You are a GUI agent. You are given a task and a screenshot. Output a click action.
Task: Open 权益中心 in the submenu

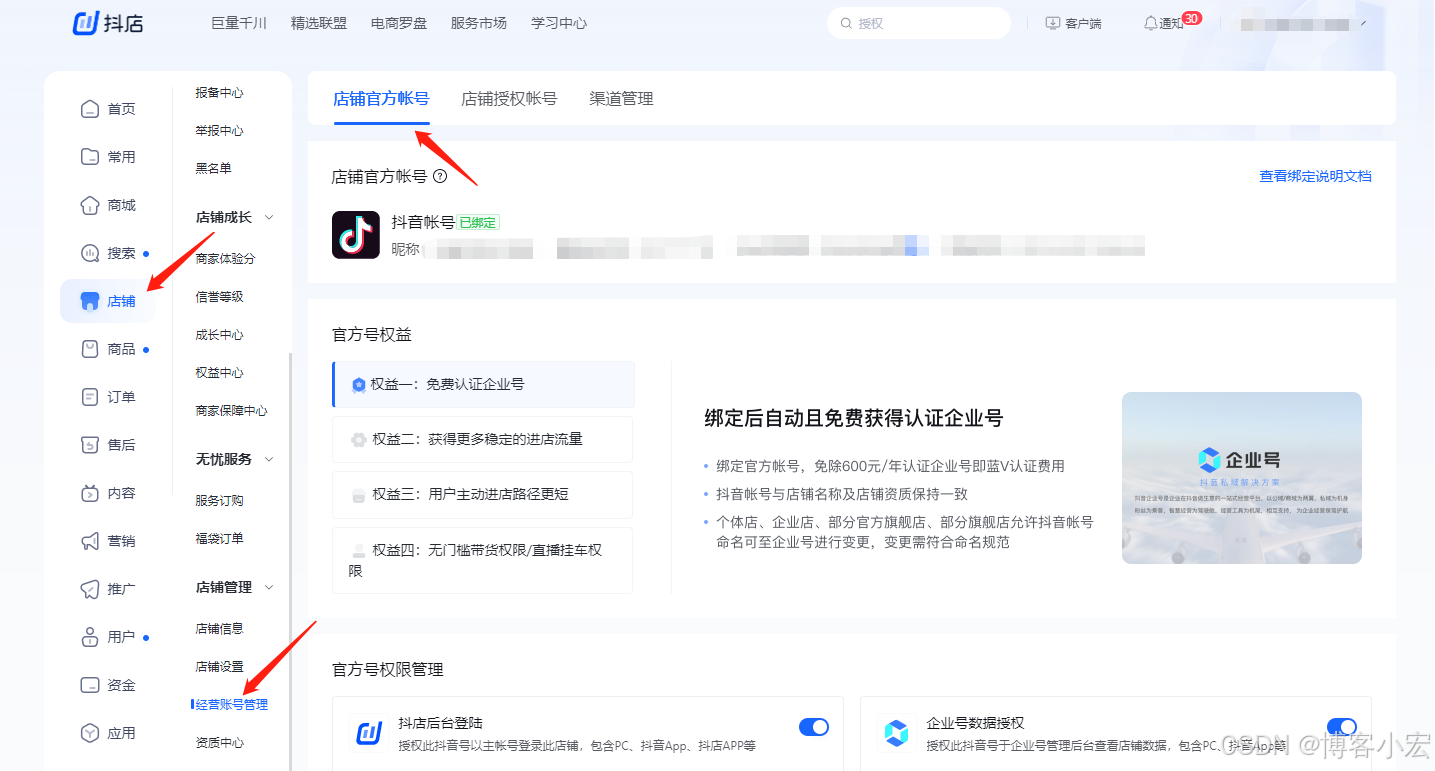click(x=220, y=373)
